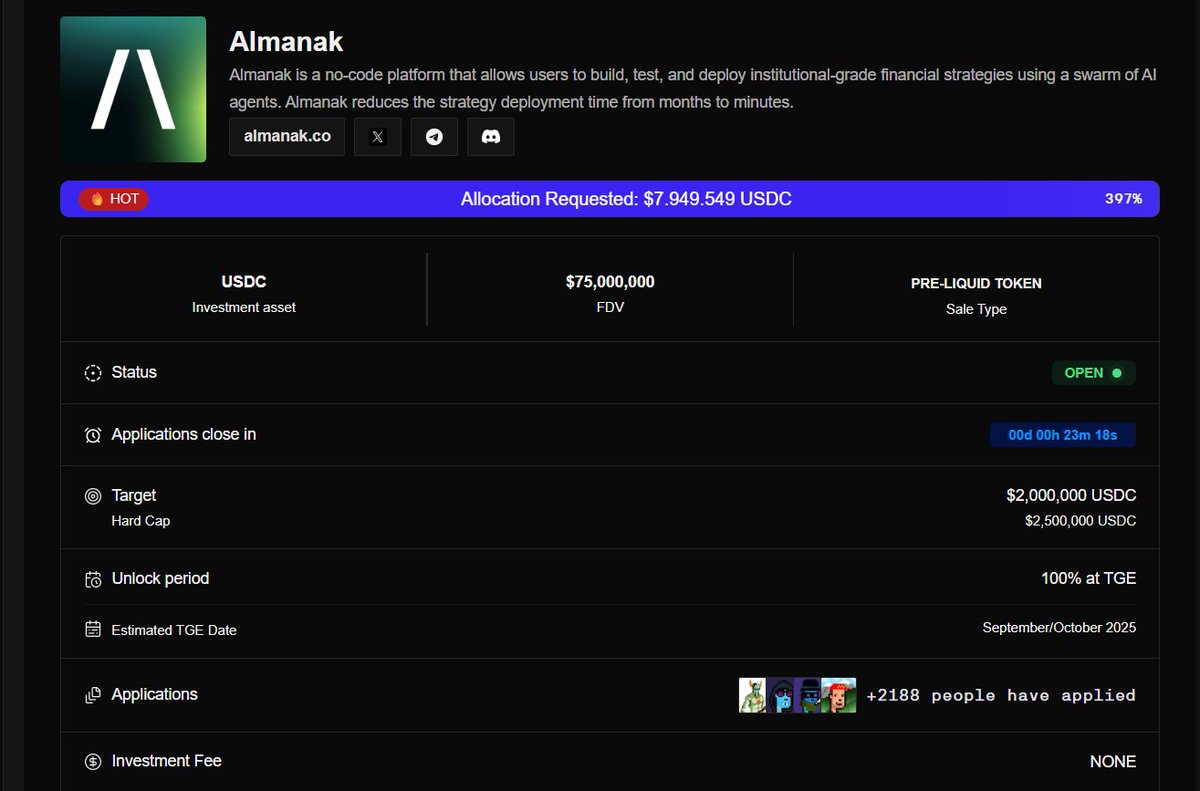1200x791 pixels.
Task: Click the '+2188 people have applied' text
Action: coord(1001,695)
